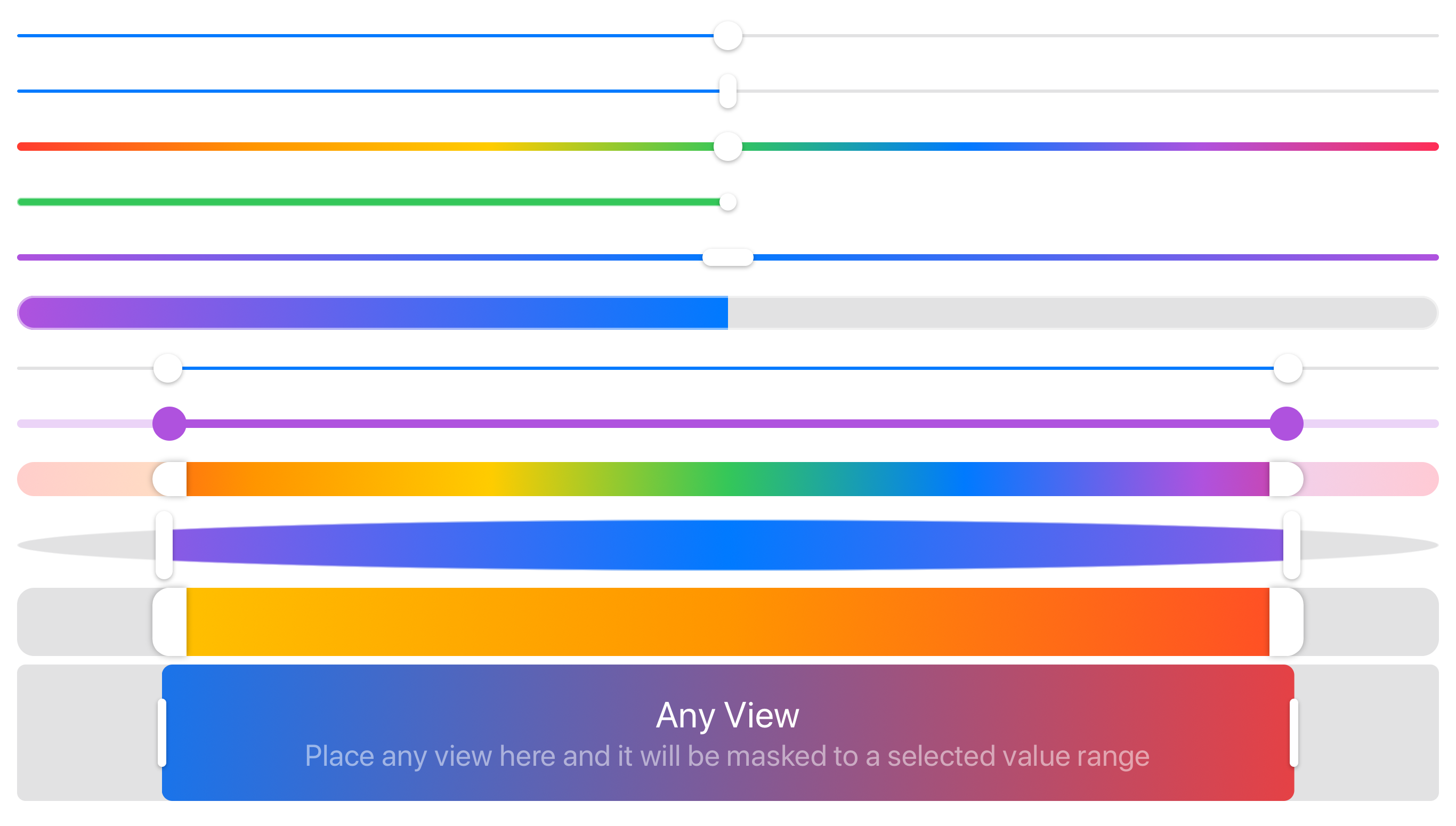This screenshot has height=826, width=1456.
Task: Click the Any View title text
Action: [727, 716]
